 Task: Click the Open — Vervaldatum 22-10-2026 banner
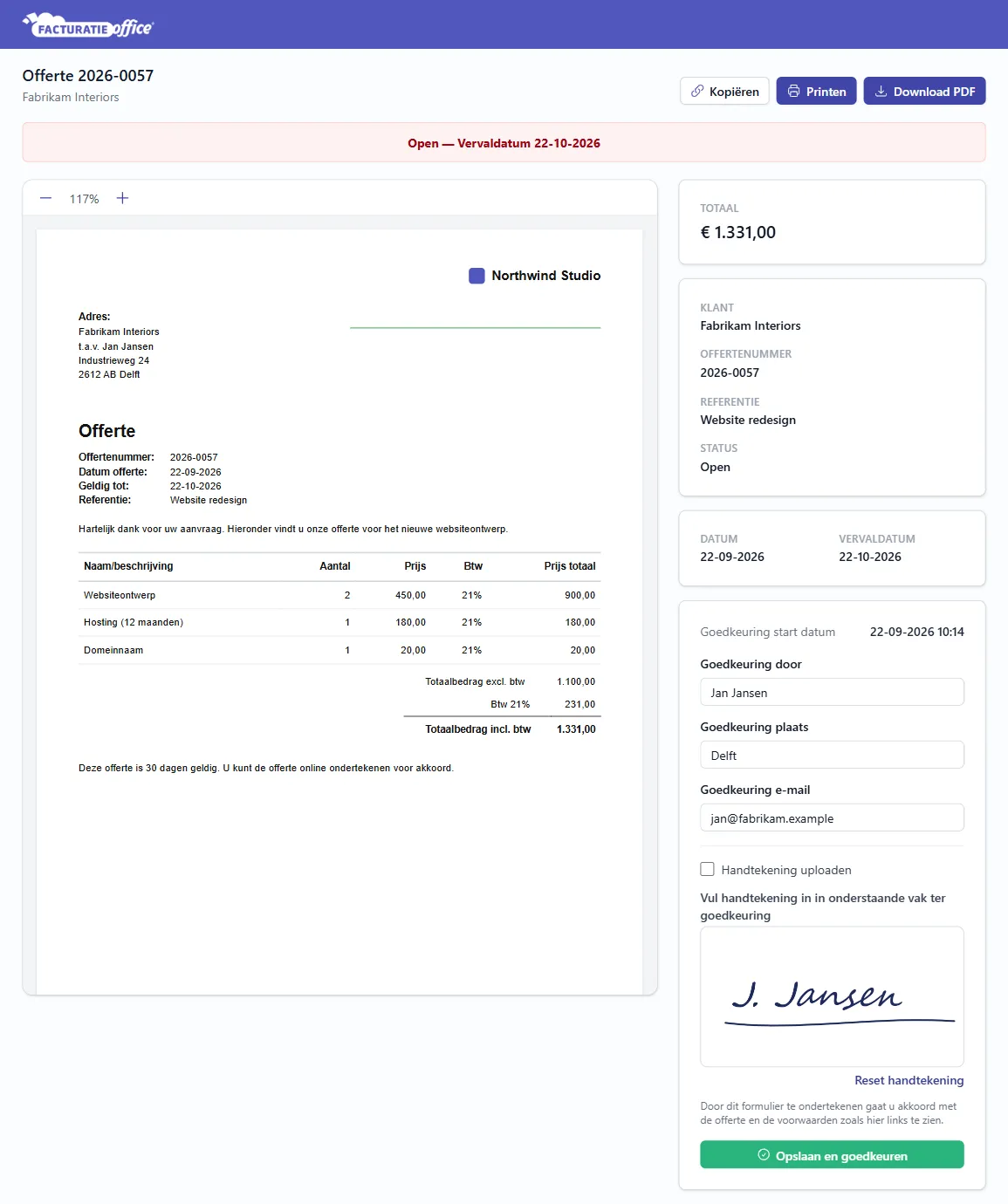click(x=504, y=142)
